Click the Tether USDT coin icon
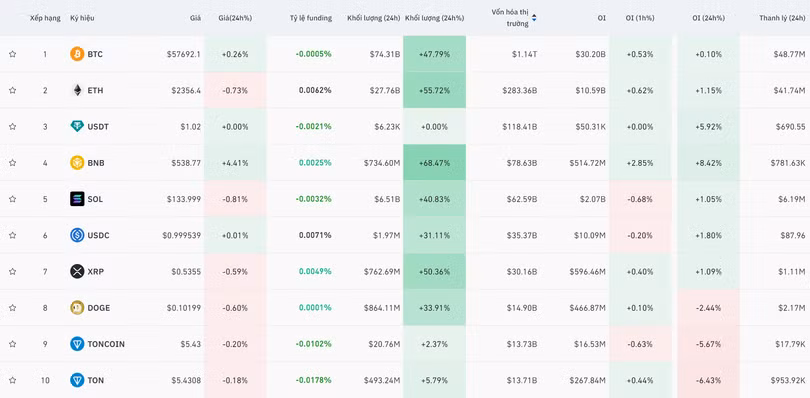810x398 pixels. pyautogui.click(x=77, y=126)
